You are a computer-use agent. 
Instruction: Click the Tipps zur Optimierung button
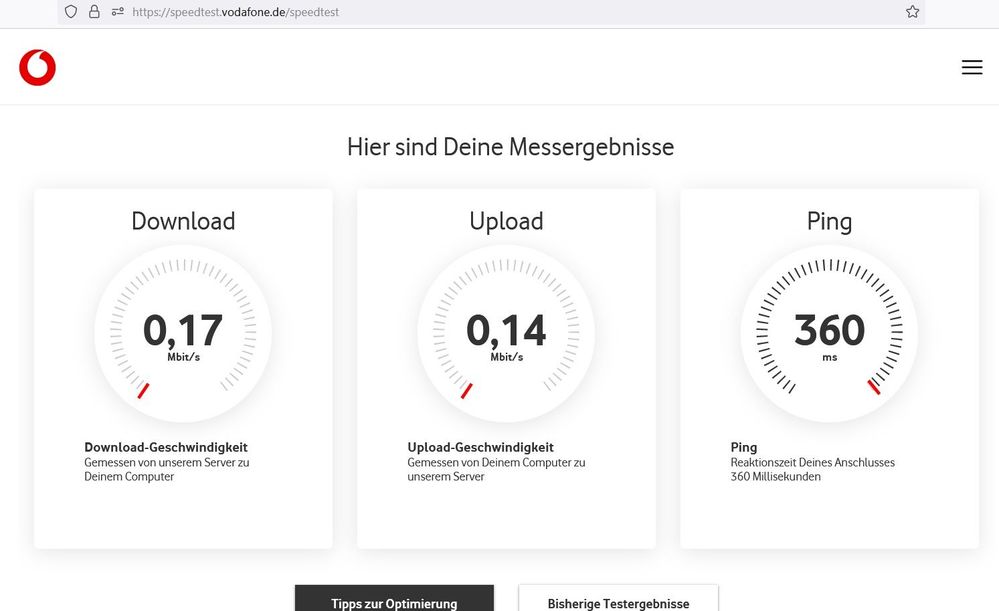[394, 598]
